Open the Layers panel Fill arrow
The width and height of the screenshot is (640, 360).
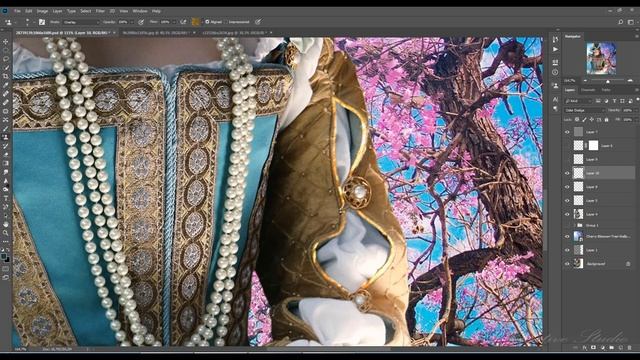pos(636,120)
